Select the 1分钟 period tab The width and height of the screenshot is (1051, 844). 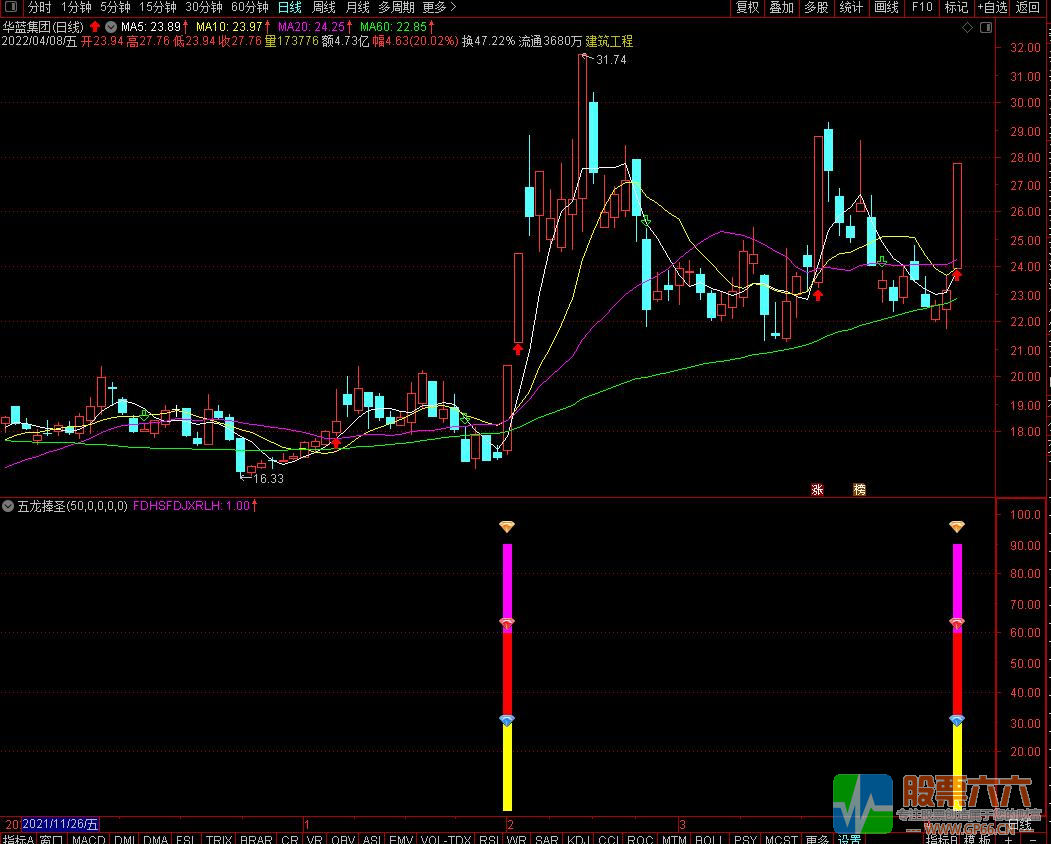coord(76,7)
